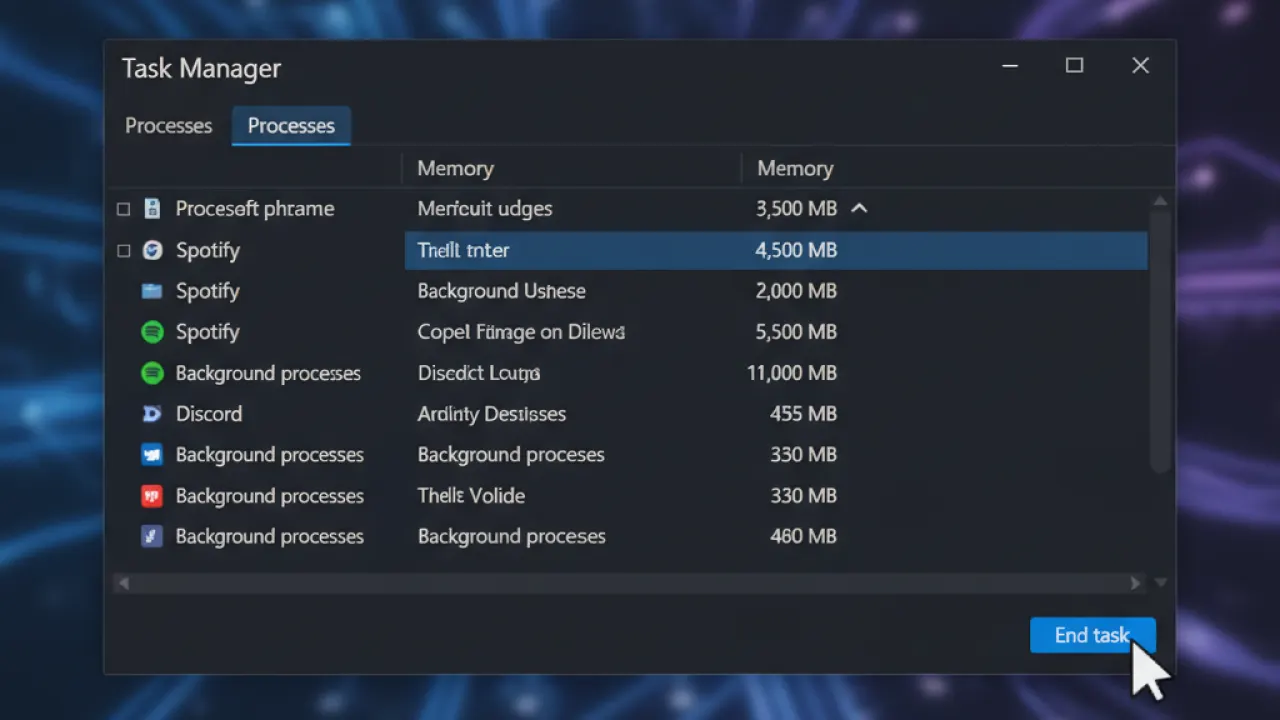This screenshot has width=1280, height=720.
Task: Click the blue icon in the first 330 MB row
Action: click(x=152, y=455)
